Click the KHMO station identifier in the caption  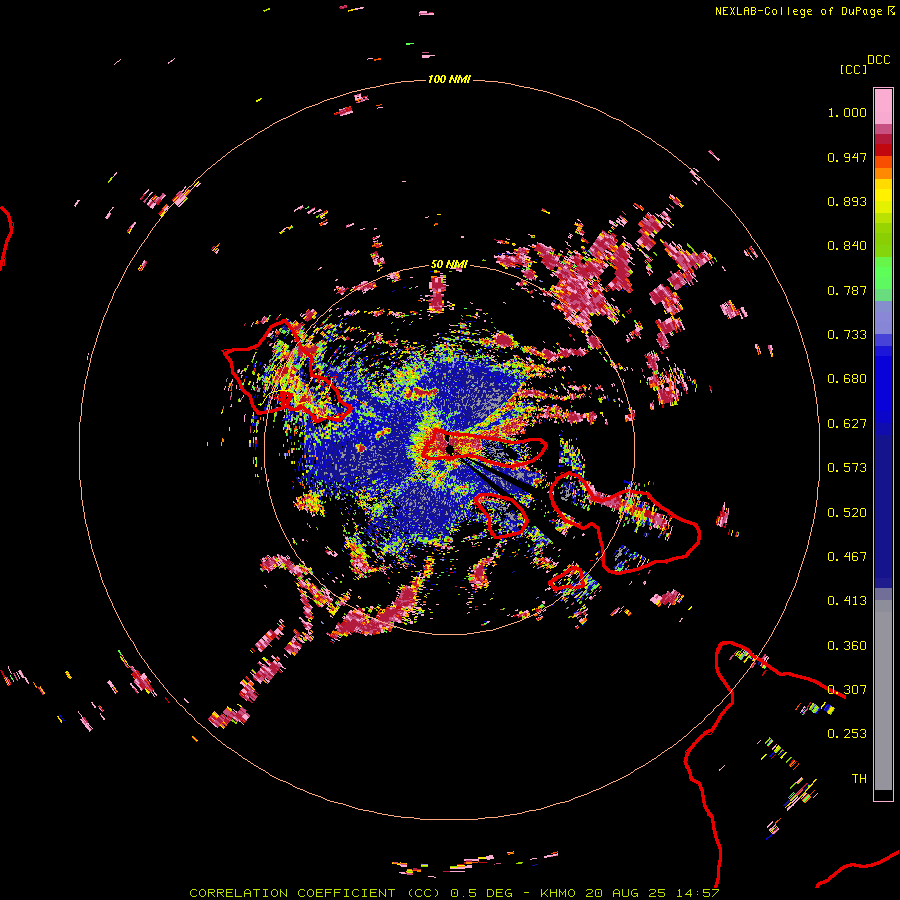[558, 893]
